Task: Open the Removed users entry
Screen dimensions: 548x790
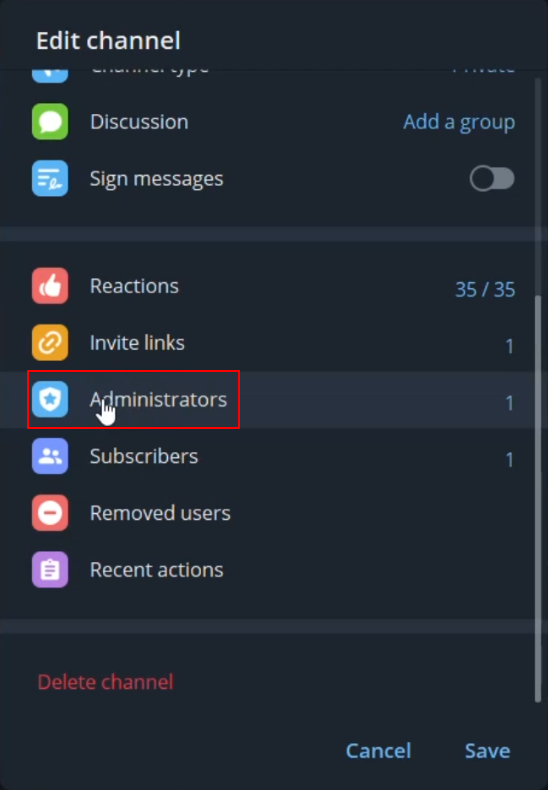Action: point(267,513)
